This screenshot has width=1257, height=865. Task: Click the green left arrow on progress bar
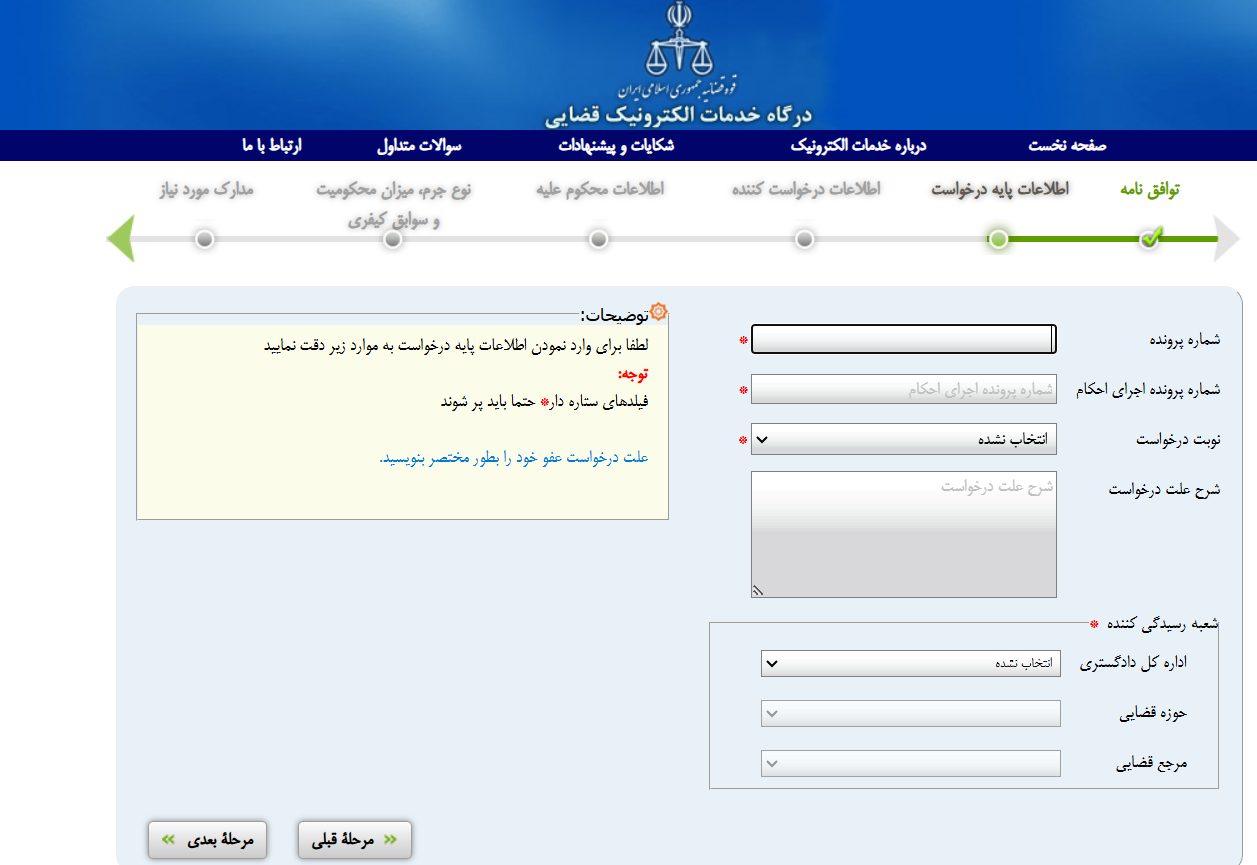[x=121, y=239]
